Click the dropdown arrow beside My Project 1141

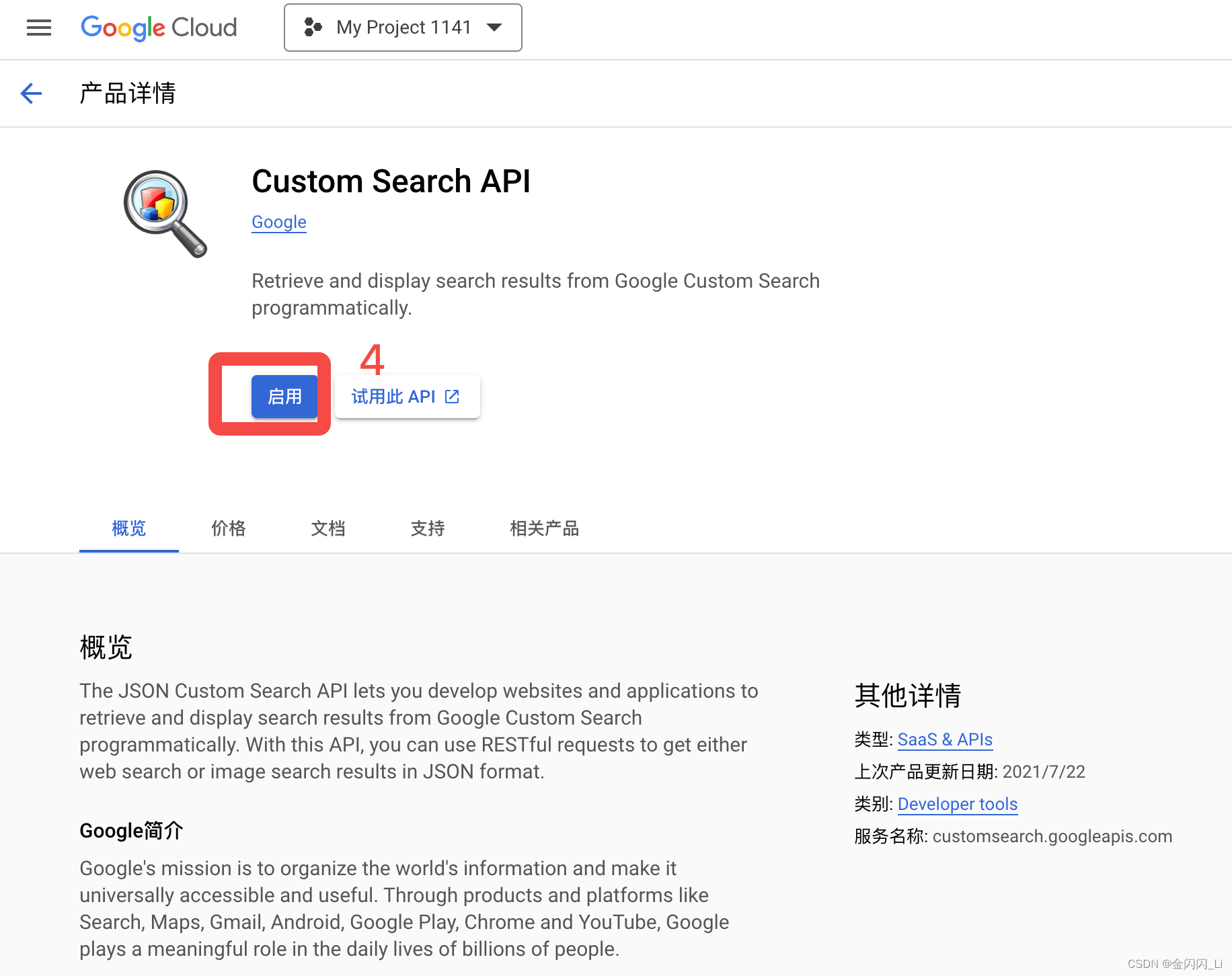pyautogui.click(x=494, y=28)
